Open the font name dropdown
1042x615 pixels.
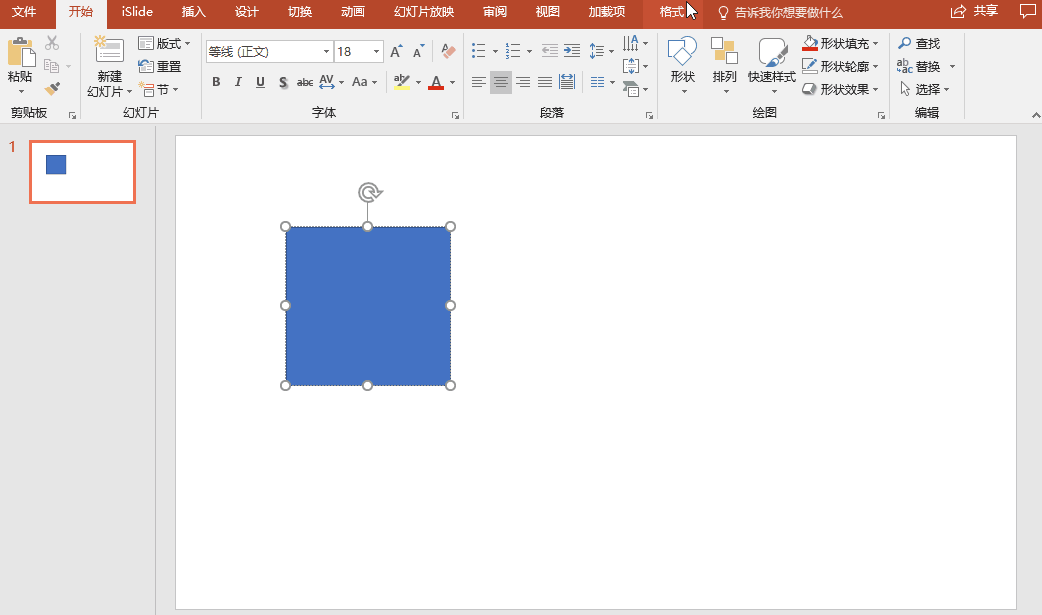coord(326,51)
